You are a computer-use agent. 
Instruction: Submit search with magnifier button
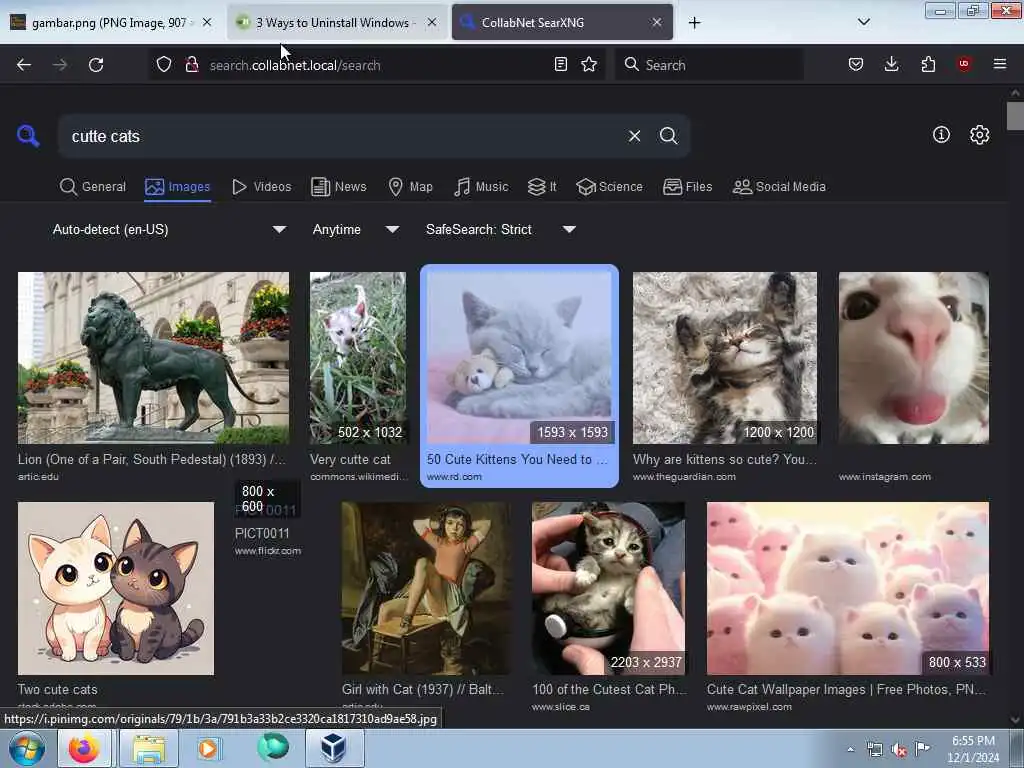click(668, 136)
